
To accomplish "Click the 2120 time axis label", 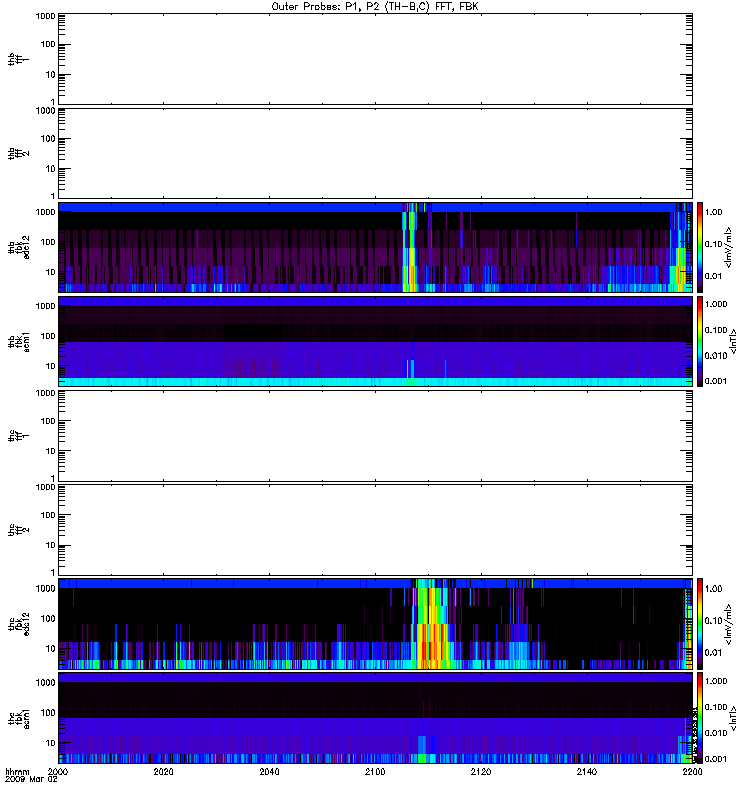I will pos(481,771).
